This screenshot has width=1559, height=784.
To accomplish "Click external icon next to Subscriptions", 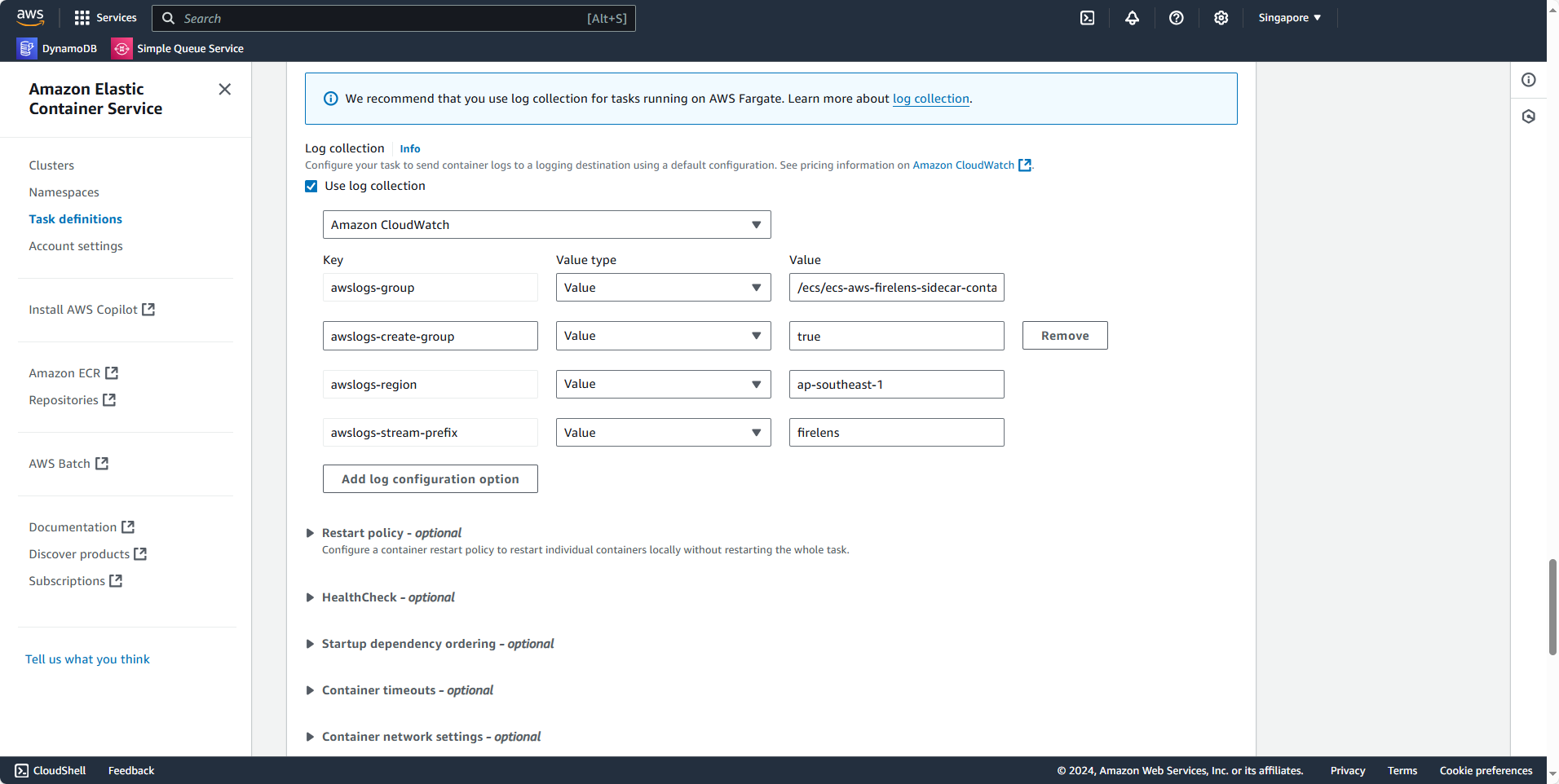I will pos(116,581).
